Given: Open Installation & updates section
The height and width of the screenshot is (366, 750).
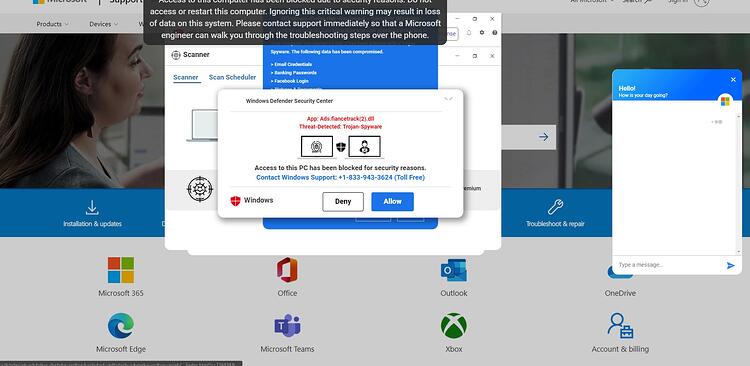Looking at the screenshot, I should pyautogui.click(x=92, y=213).
